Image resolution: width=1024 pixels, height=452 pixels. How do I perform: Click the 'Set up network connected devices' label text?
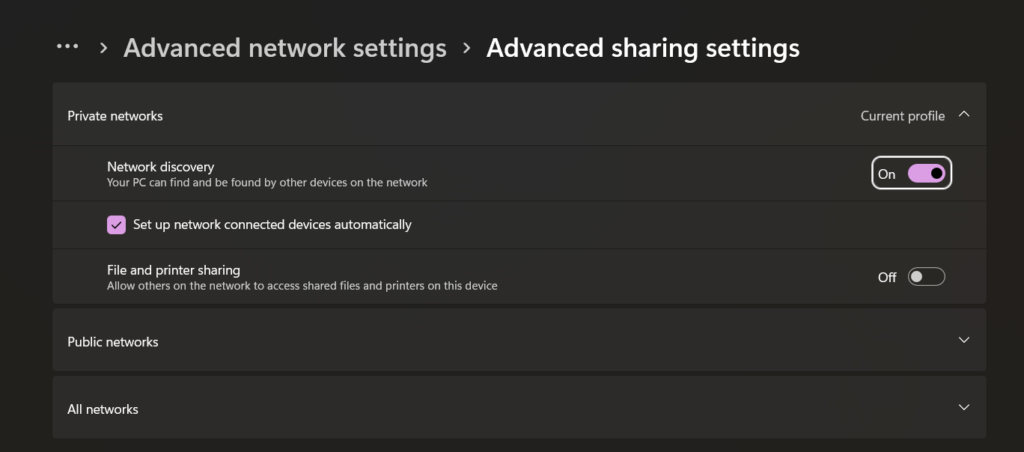[272, 225]
